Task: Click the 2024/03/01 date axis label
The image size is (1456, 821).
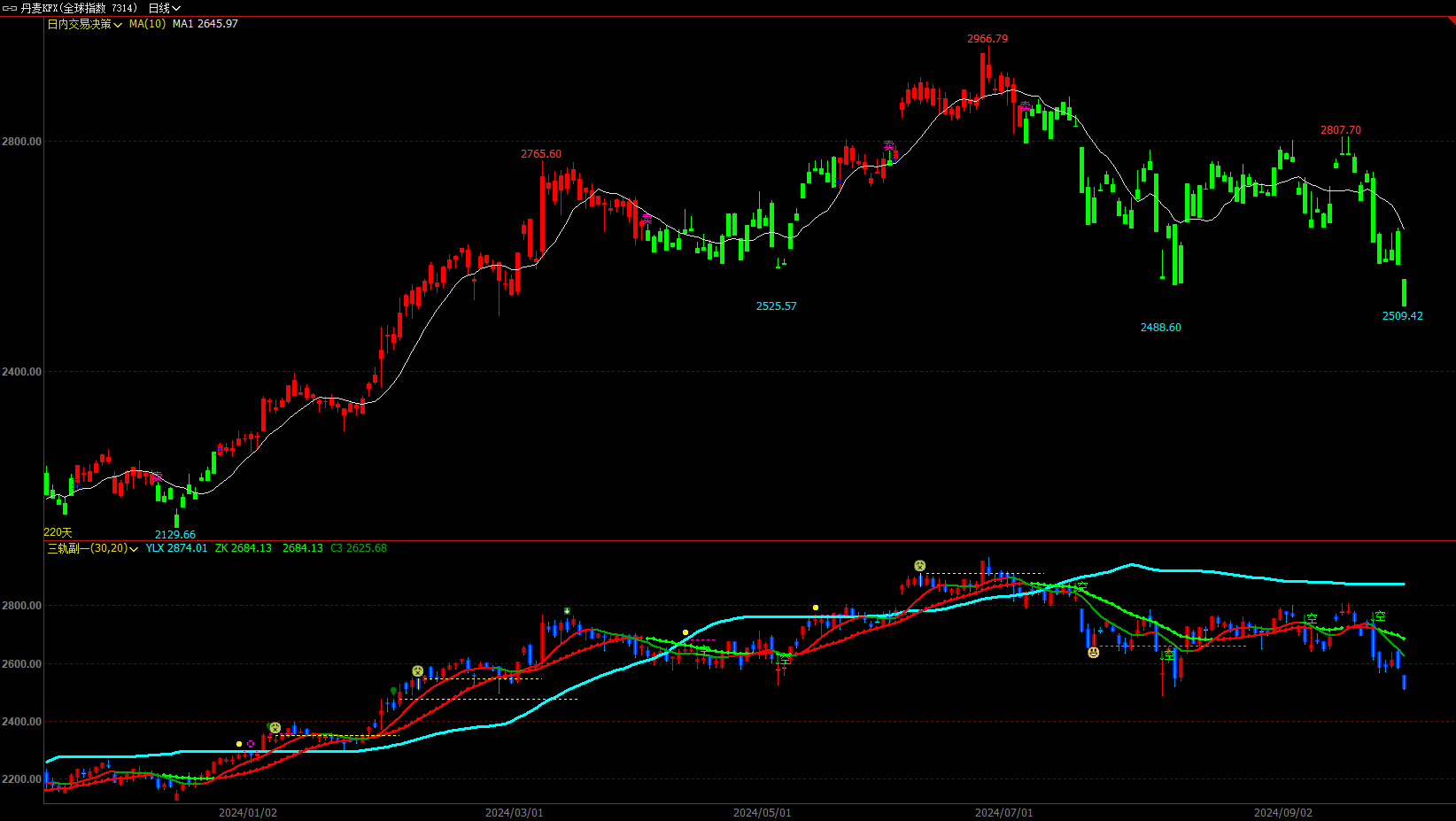Action: coord(515,813)
